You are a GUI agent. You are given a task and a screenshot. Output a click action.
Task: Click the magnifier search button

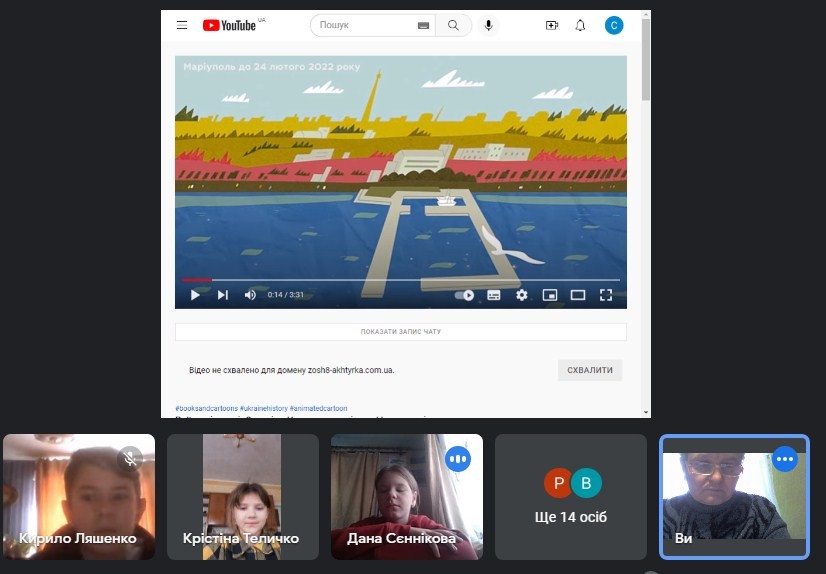tap(453, 25)
